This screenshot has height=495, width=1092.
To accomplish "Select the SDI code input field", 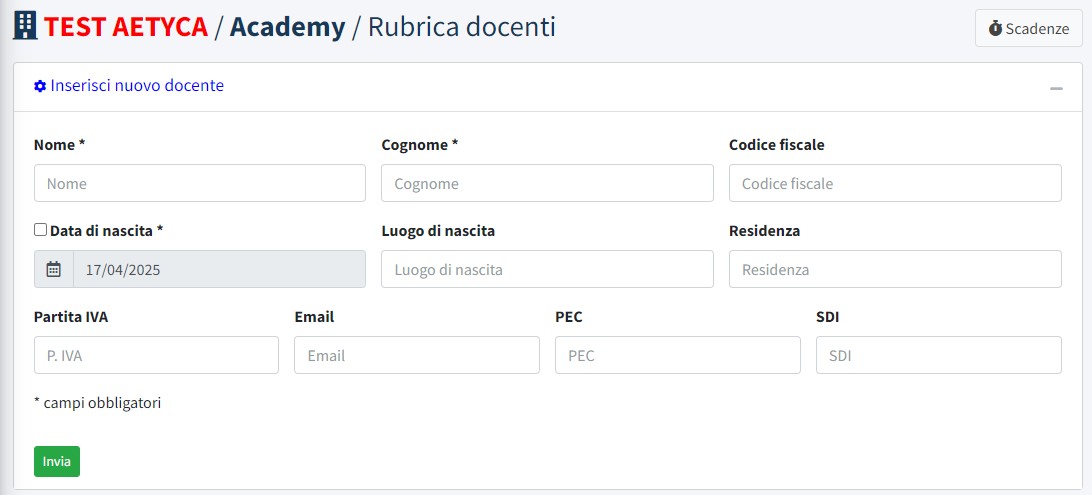I will pyautogui.click(x=938, y=355).
